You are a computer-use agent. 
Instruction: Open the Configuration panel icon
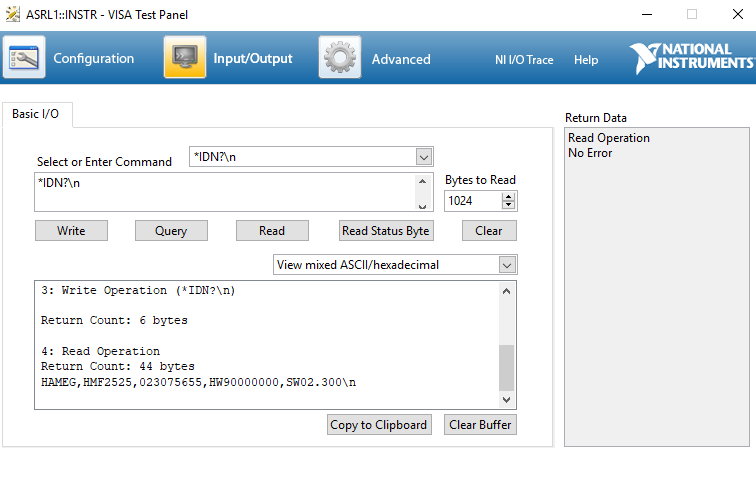[x=24, y=57]
